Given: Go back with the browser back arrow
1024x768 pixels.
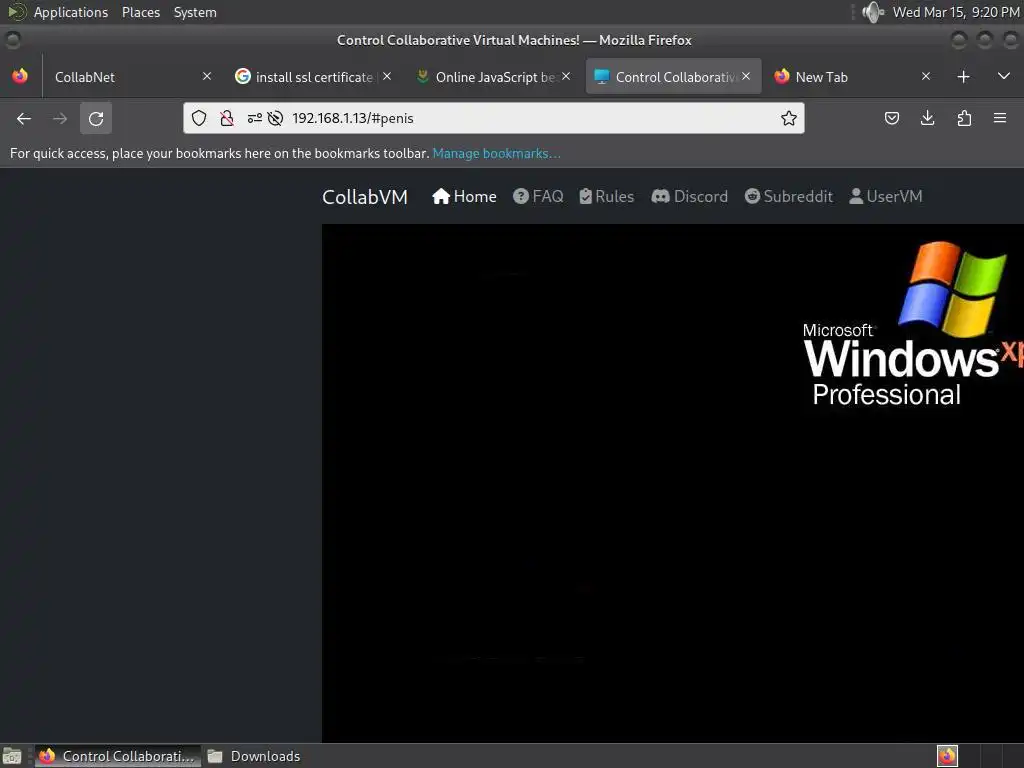Looking at the screenshot, I should point(24,118).
